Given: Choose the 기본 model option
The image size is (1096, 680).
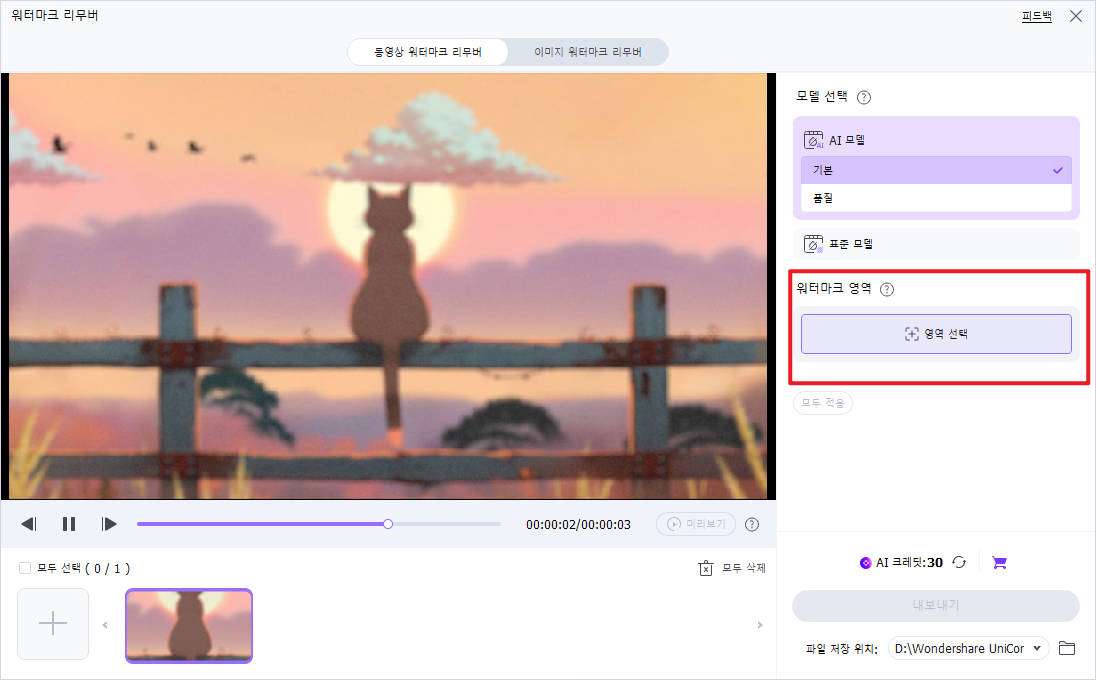Looking at the screenshot, I should pos(936,170).
